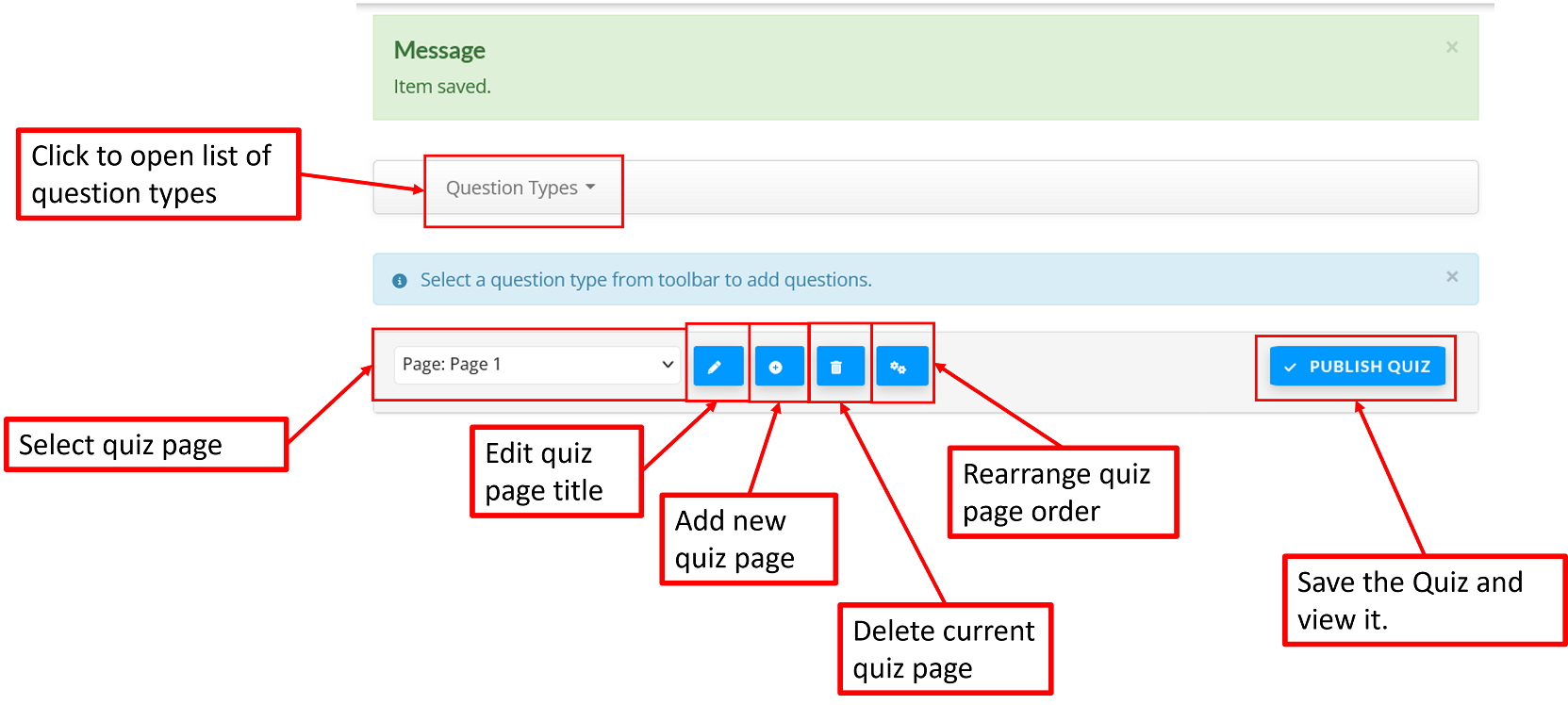Open the Page: Page 1 selector
Image resolution: width=1568 pixels, height=705 pixels.
(x=537, y=365)
